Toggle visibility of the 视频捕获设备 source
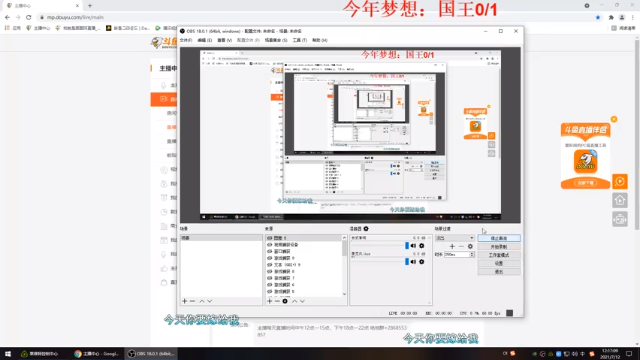Screen dimensions: 640x360 pyautogui.click(x=269, y=244)
